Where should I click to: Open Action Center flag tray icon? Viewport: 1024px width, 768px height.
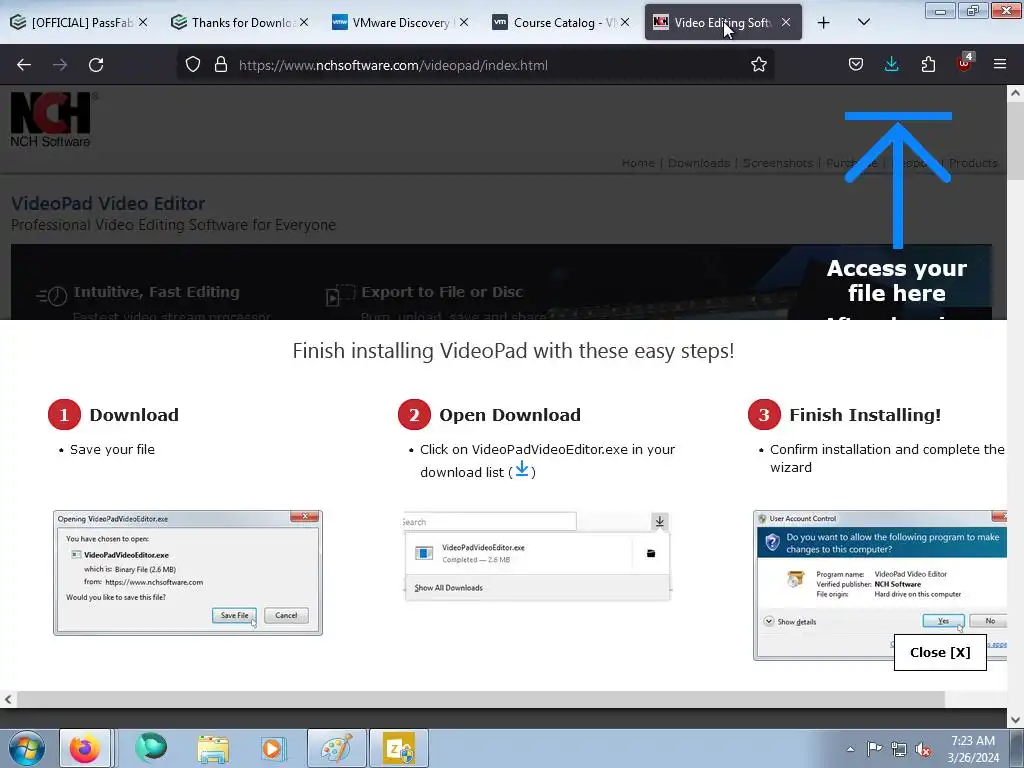click(874, 749)
